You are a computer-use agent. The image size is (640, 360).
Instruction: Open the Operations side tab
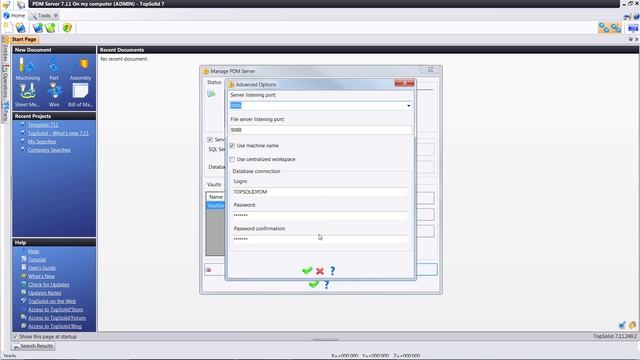5,81
